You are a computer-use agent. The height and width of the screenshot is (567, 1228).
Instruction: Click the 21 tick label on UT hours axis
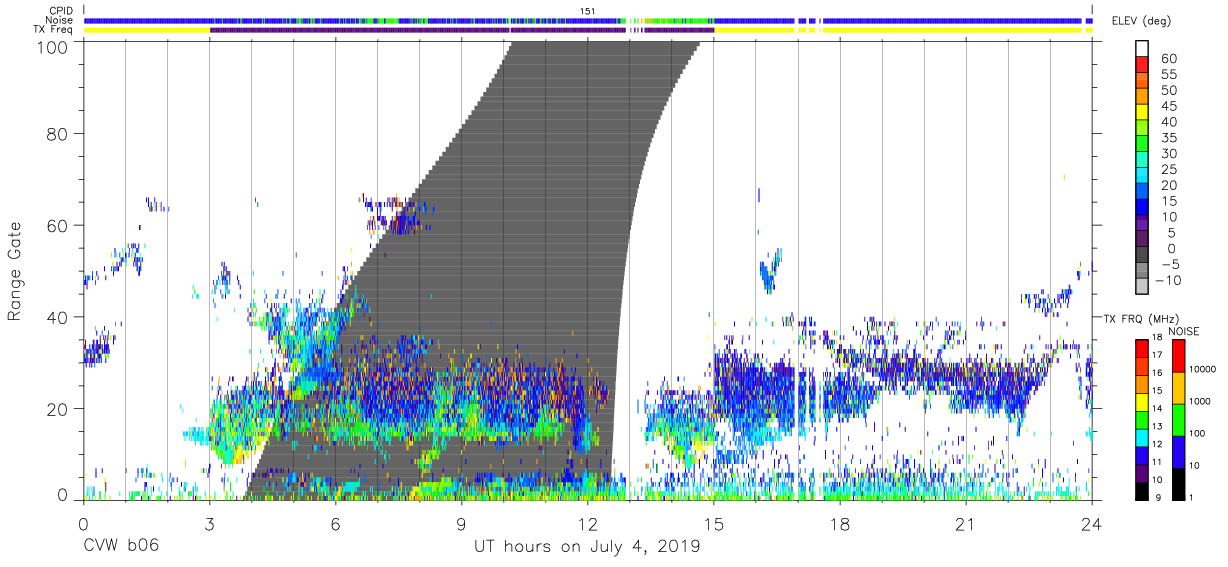tap(966, 523)
